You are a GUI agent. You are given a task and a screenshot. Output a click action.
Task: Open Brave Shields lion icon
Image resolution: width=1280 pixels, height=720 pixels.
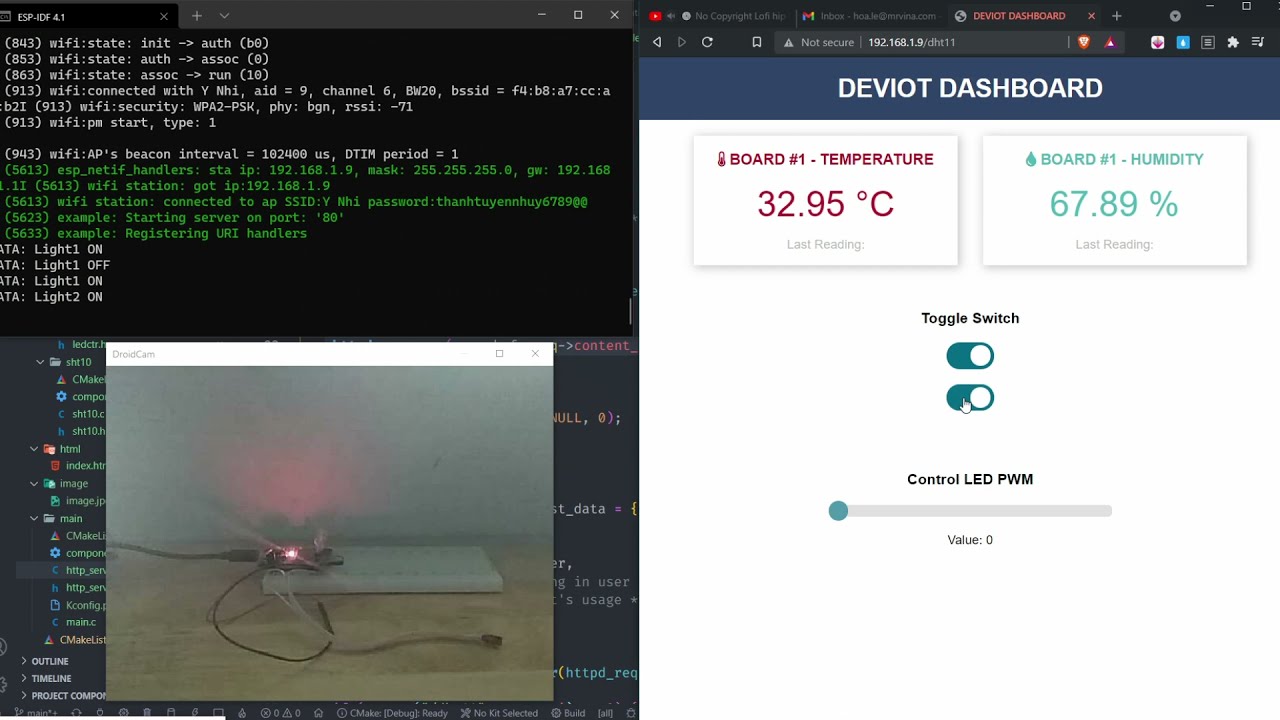(1084, 42)
